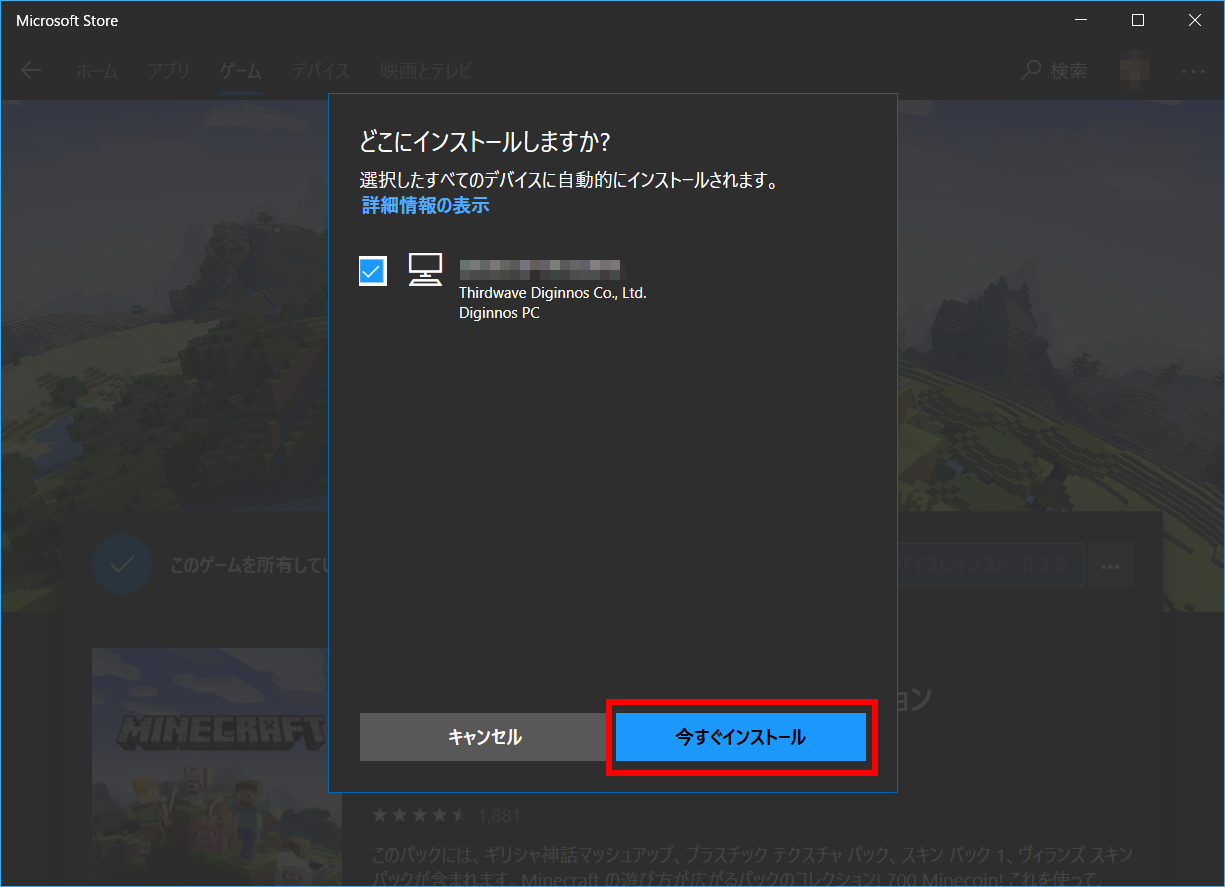Click the computer device icon
Screen dimensions: 1225x887
[x=425, y=270]
